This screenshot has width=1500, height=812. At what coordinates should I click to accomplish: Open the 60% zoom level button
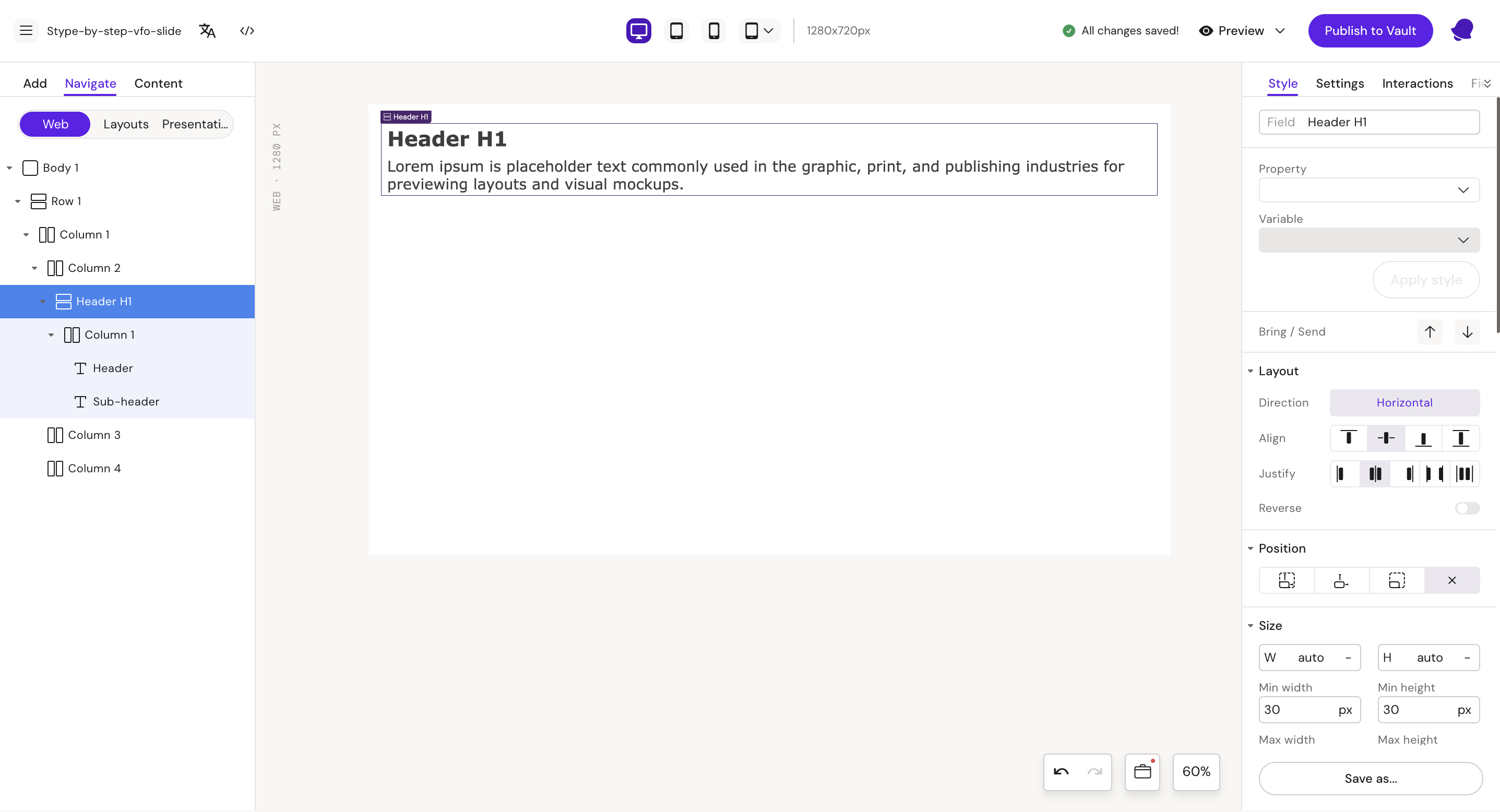click(1196, 772)
